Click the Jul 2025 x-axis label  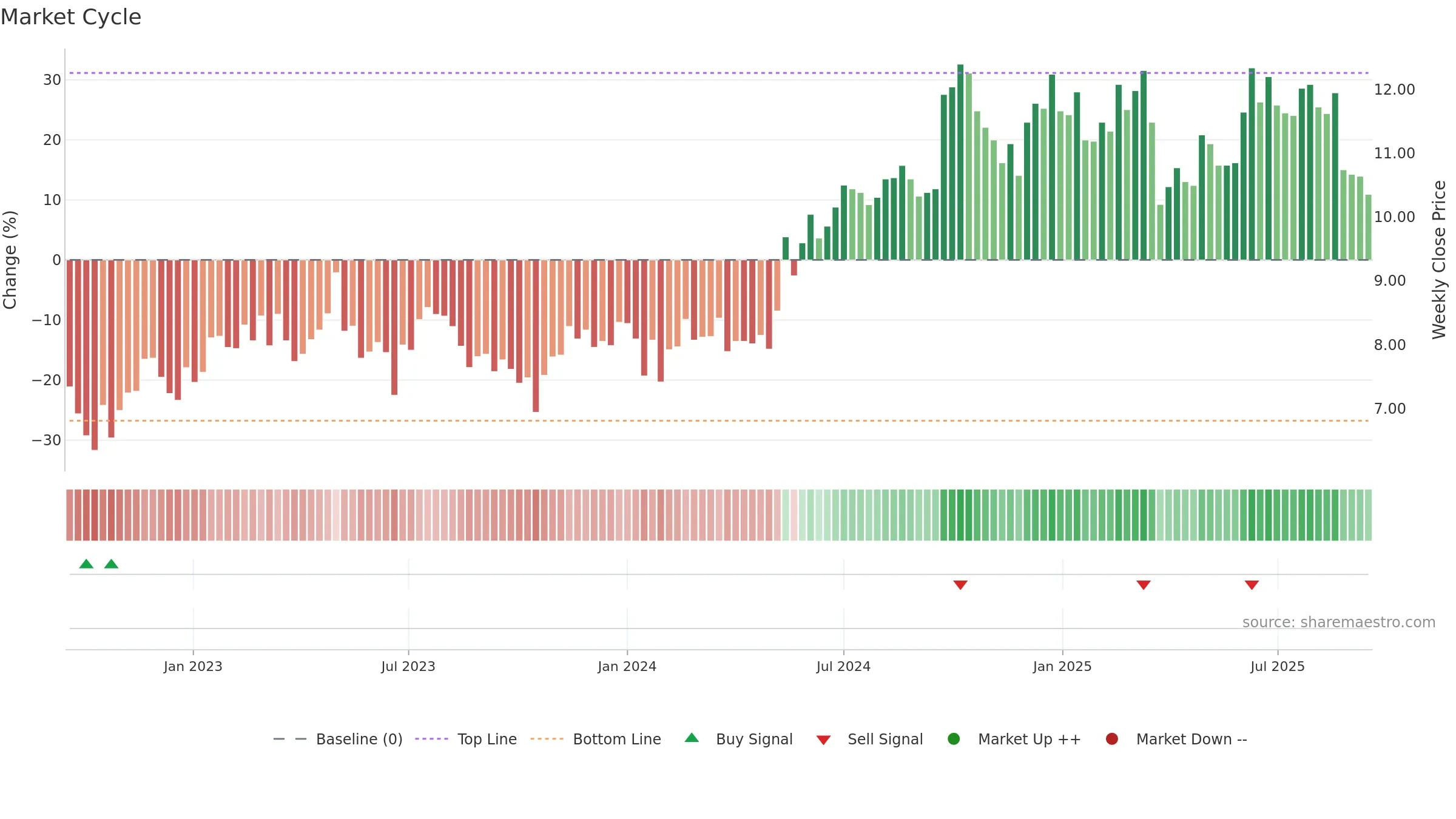coord(1278,666)
